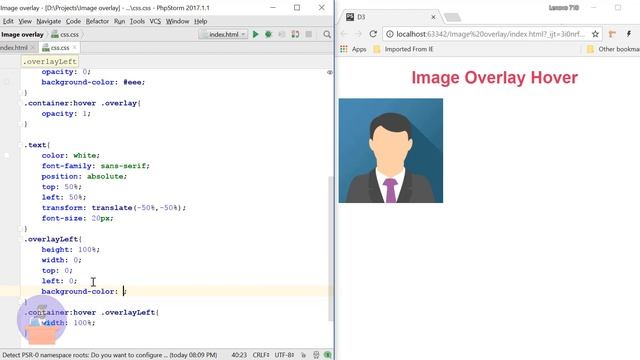Image resolution: width=640 pixels, height=360 pixels.
Task: Click the #eee color gutter swatch
Action: click(7, 82)
